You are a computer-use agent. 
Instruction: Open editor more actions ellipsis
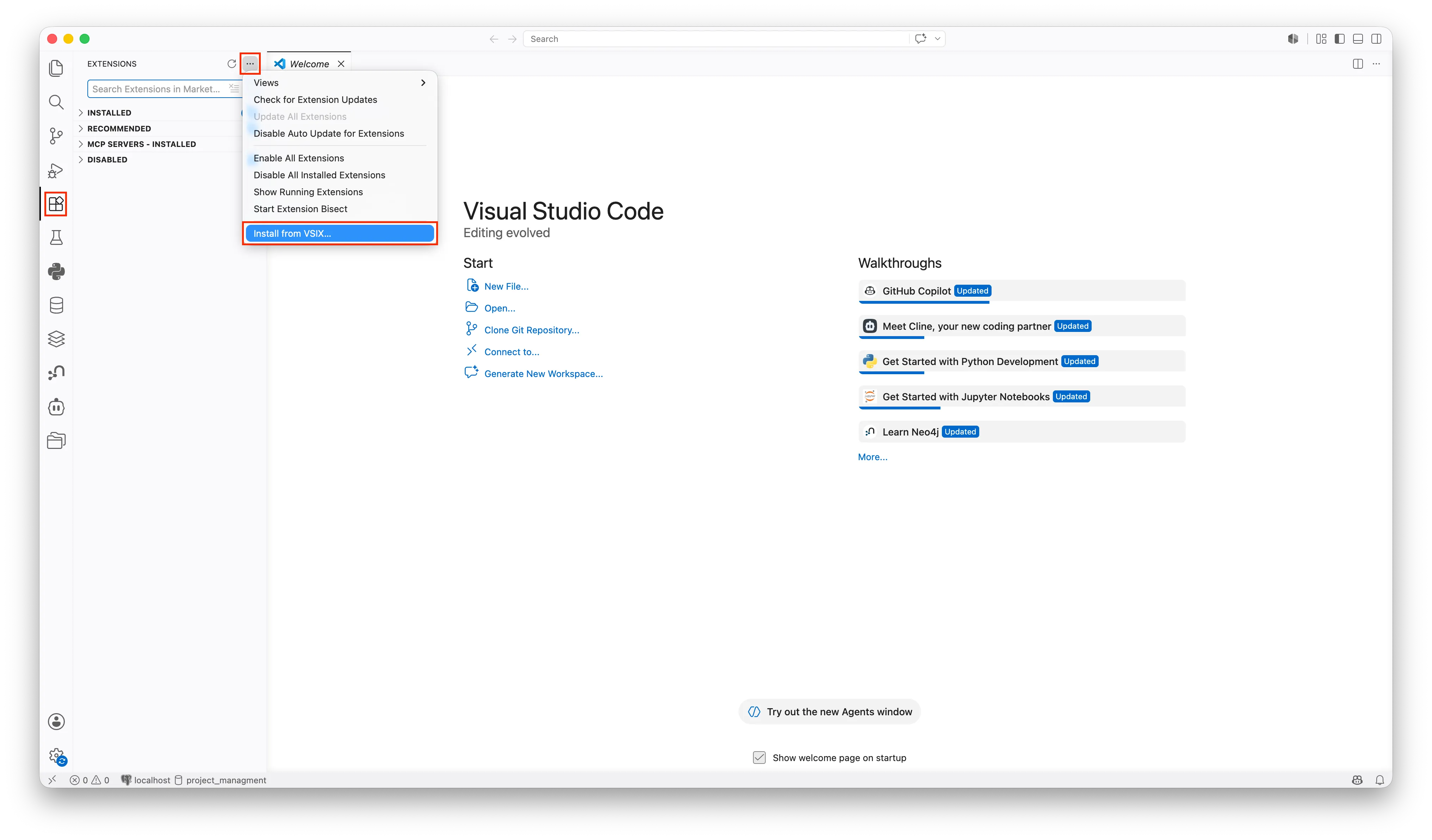[x=1376, y=64]
